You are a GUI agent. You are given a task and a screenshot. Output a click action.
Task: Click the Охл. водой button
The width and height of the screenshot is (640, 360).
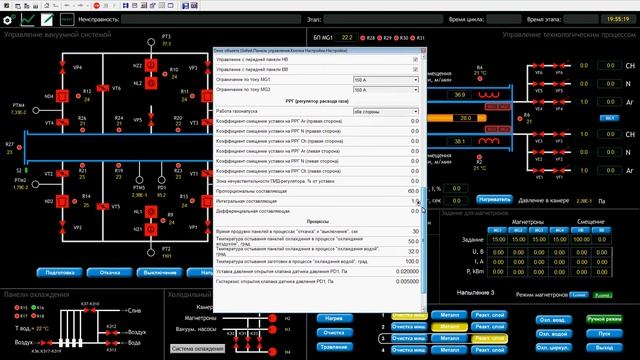[x=553, y=334]
